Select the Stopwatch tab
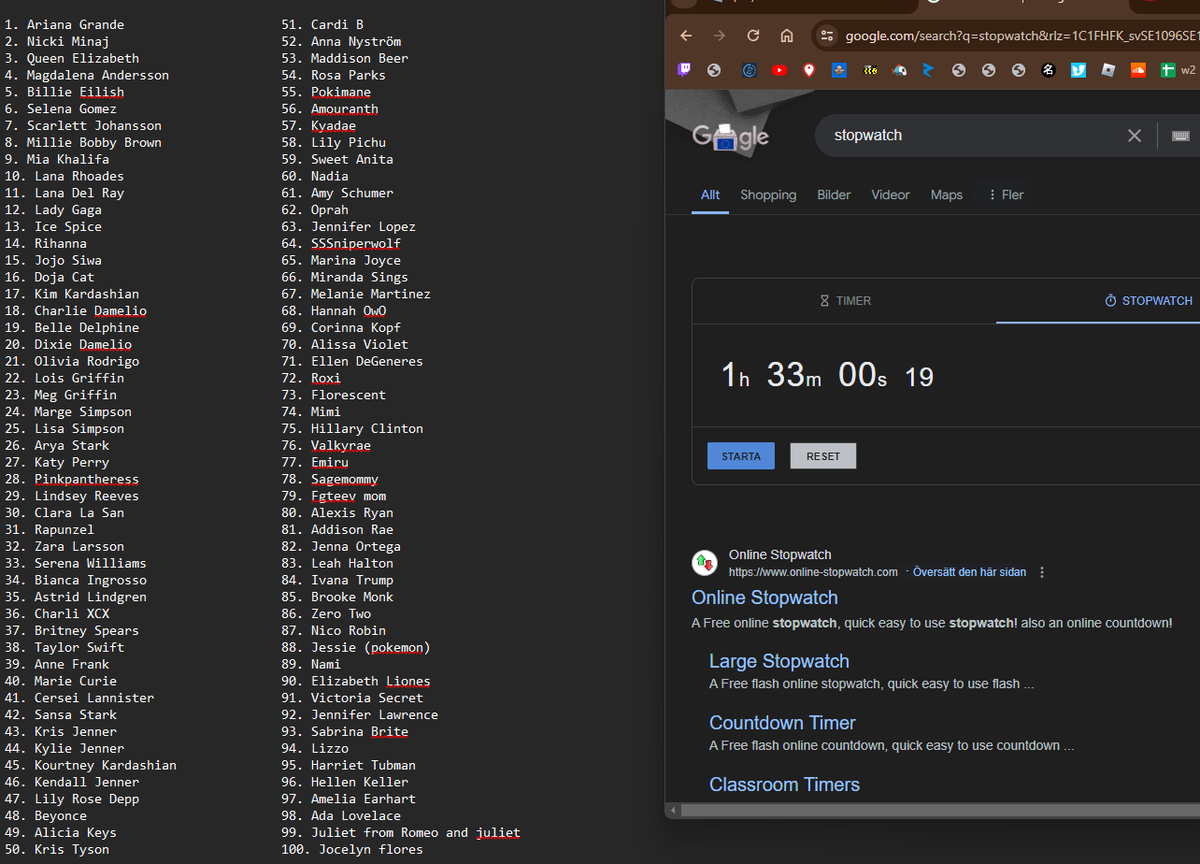The width and height of the screenshot is (1200, 864). [x=1148, y=301]
